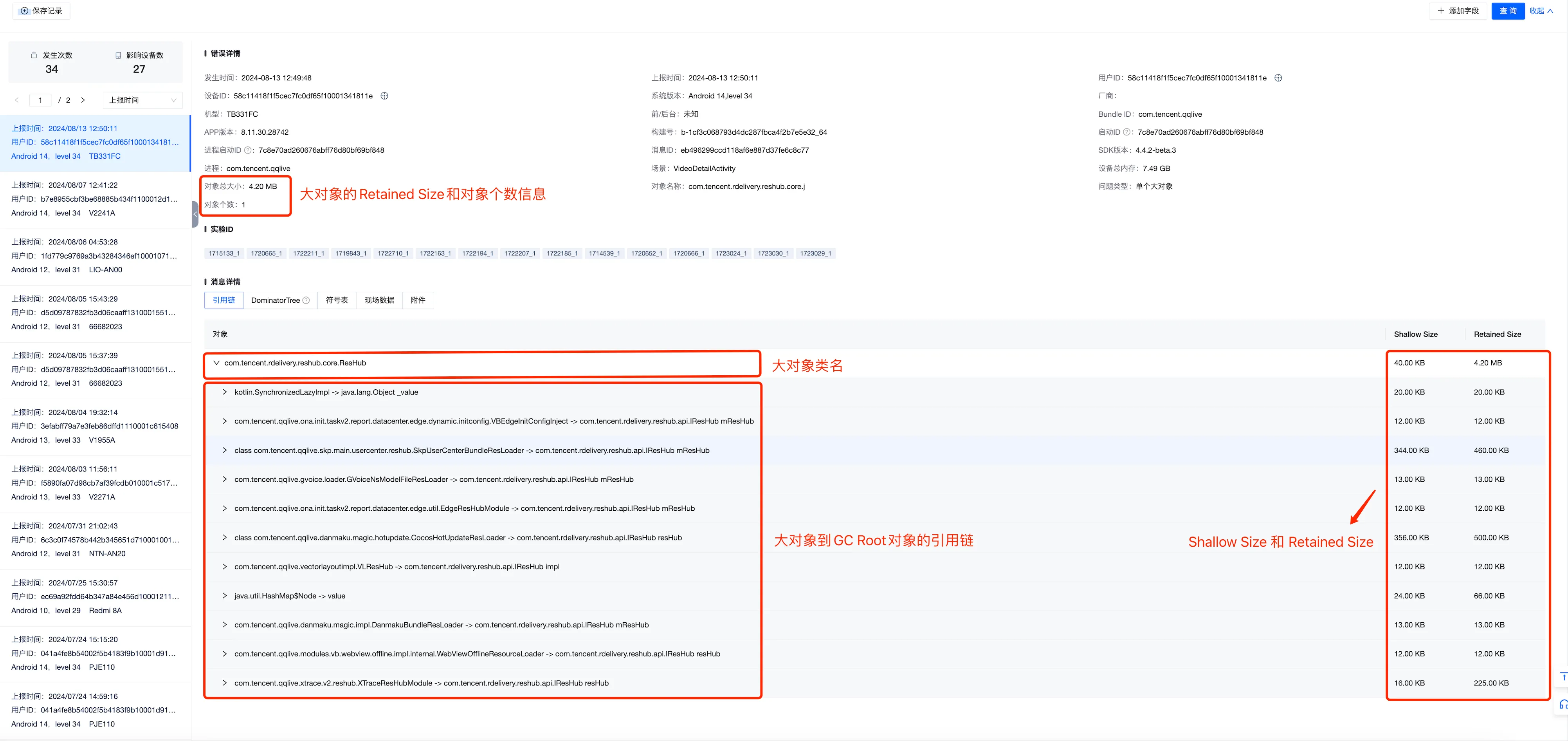The height and width of the screenshot is (741, 1568).
Task: Go to the next page of the record list
Action: pyautogui.click(x=83, y=100)
